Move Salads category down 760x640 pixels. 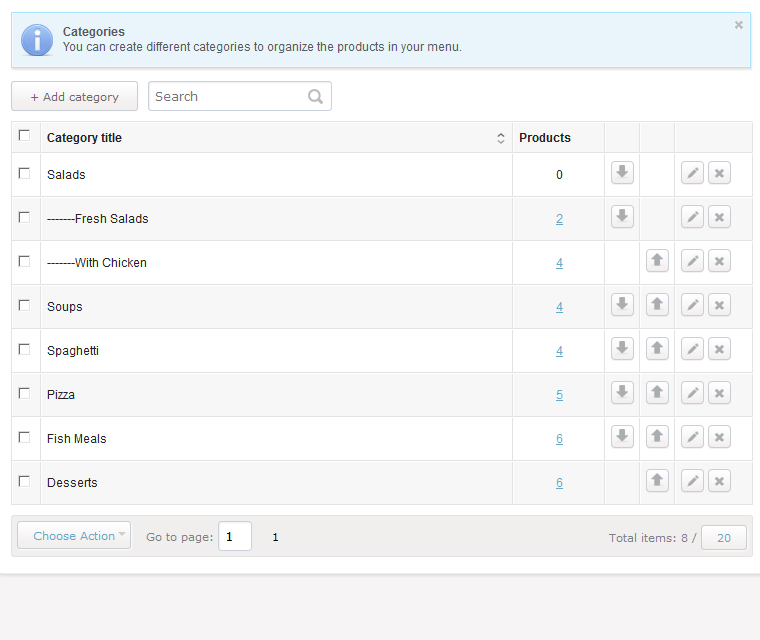point(622,173)
